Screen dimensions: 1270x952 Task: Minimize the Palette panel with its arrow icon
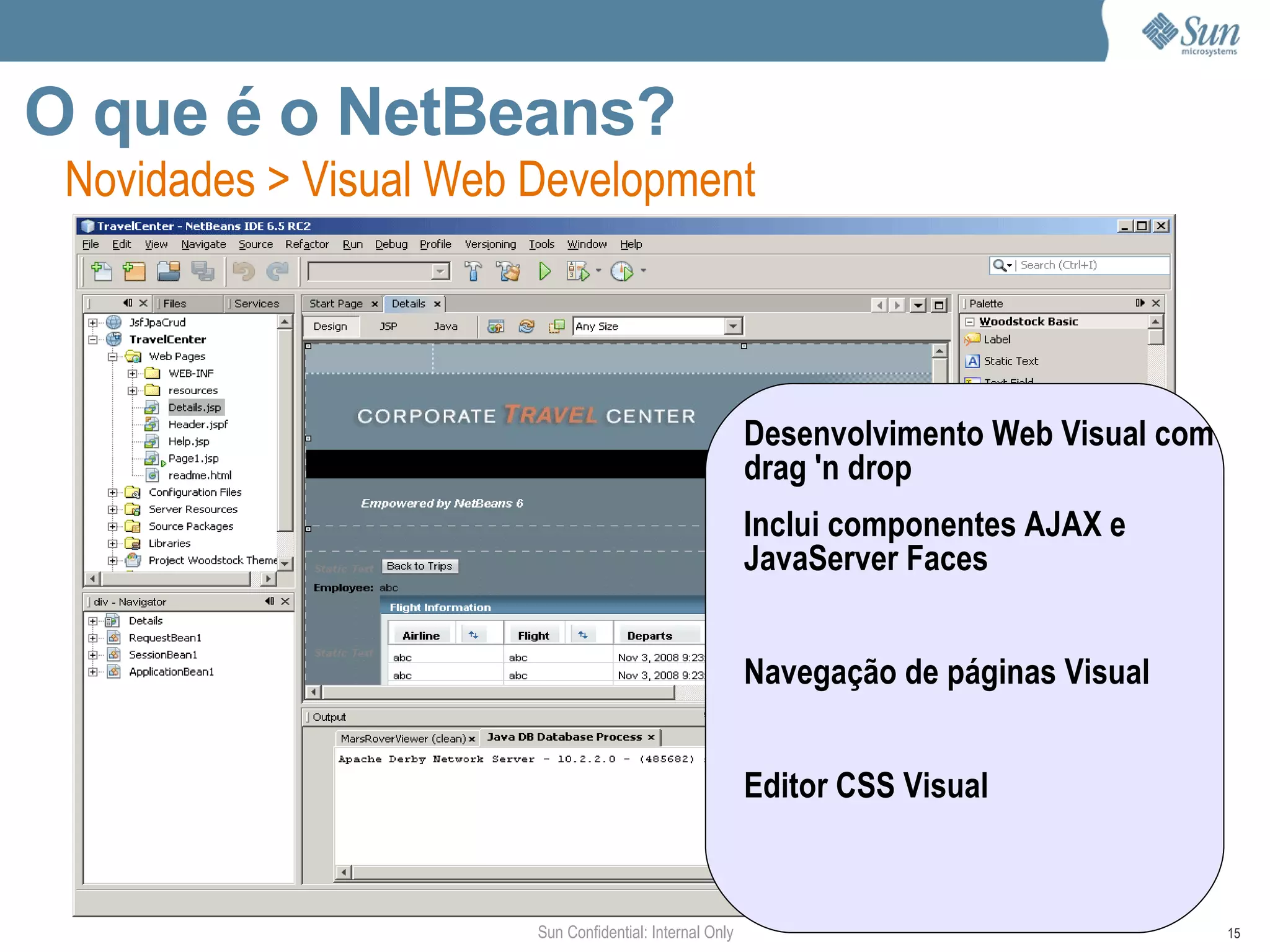[x=1140, y=303]
